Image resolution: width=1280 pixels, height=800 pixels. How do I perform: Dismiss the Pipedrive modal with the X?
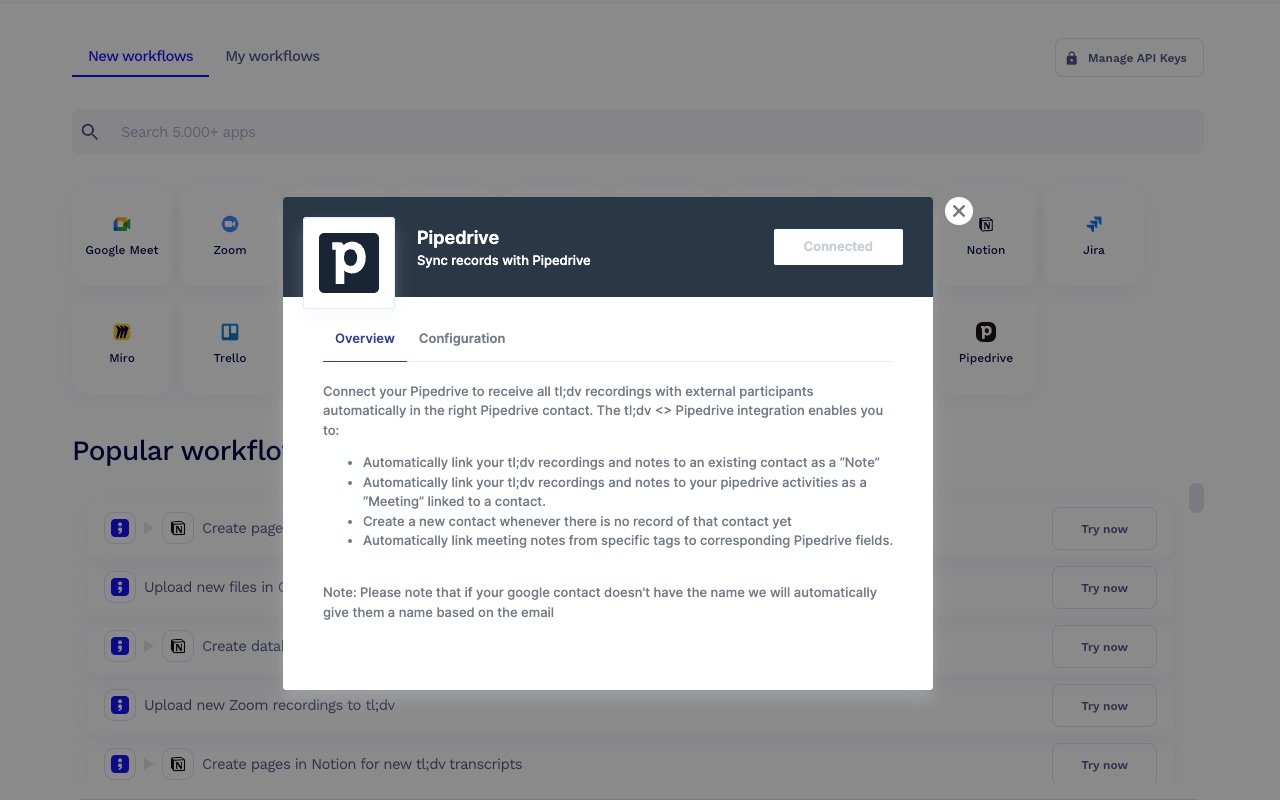point(958,210)
